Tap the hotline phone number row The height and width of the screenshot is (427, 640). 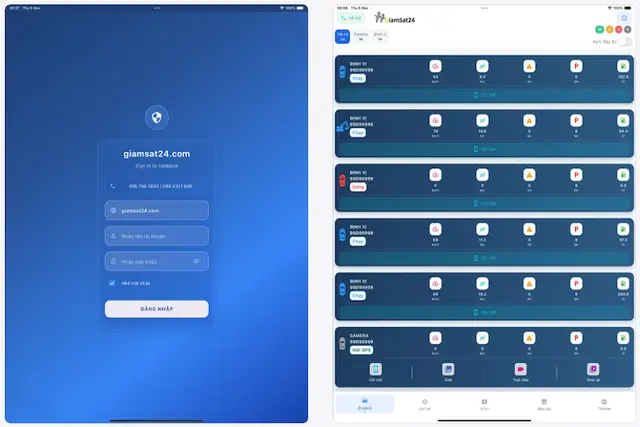tap(156, 186)
